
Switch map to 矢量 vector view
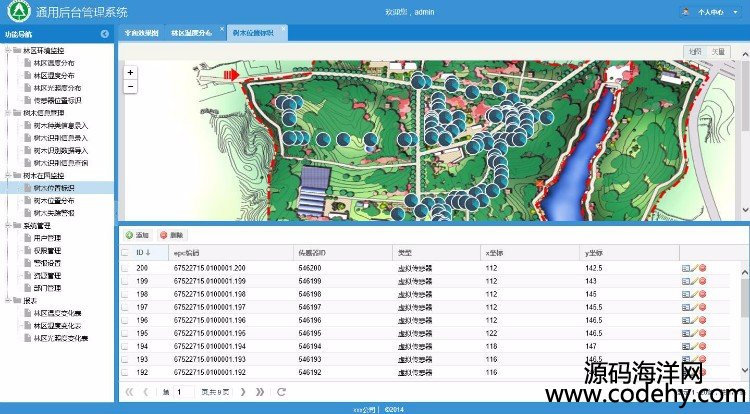click(718, 52)
